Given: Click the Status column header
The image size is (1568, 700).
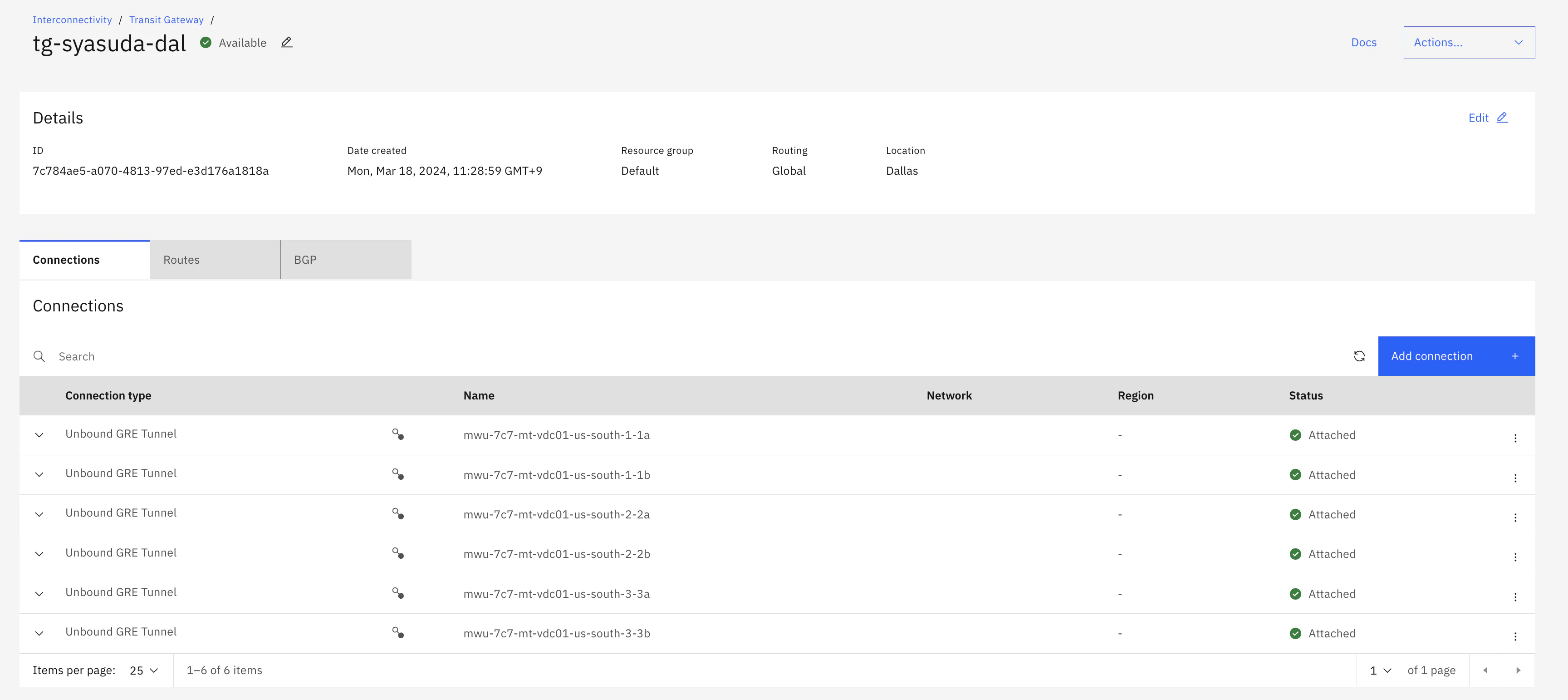Looking at the screenshot, I should [1306, 395].
